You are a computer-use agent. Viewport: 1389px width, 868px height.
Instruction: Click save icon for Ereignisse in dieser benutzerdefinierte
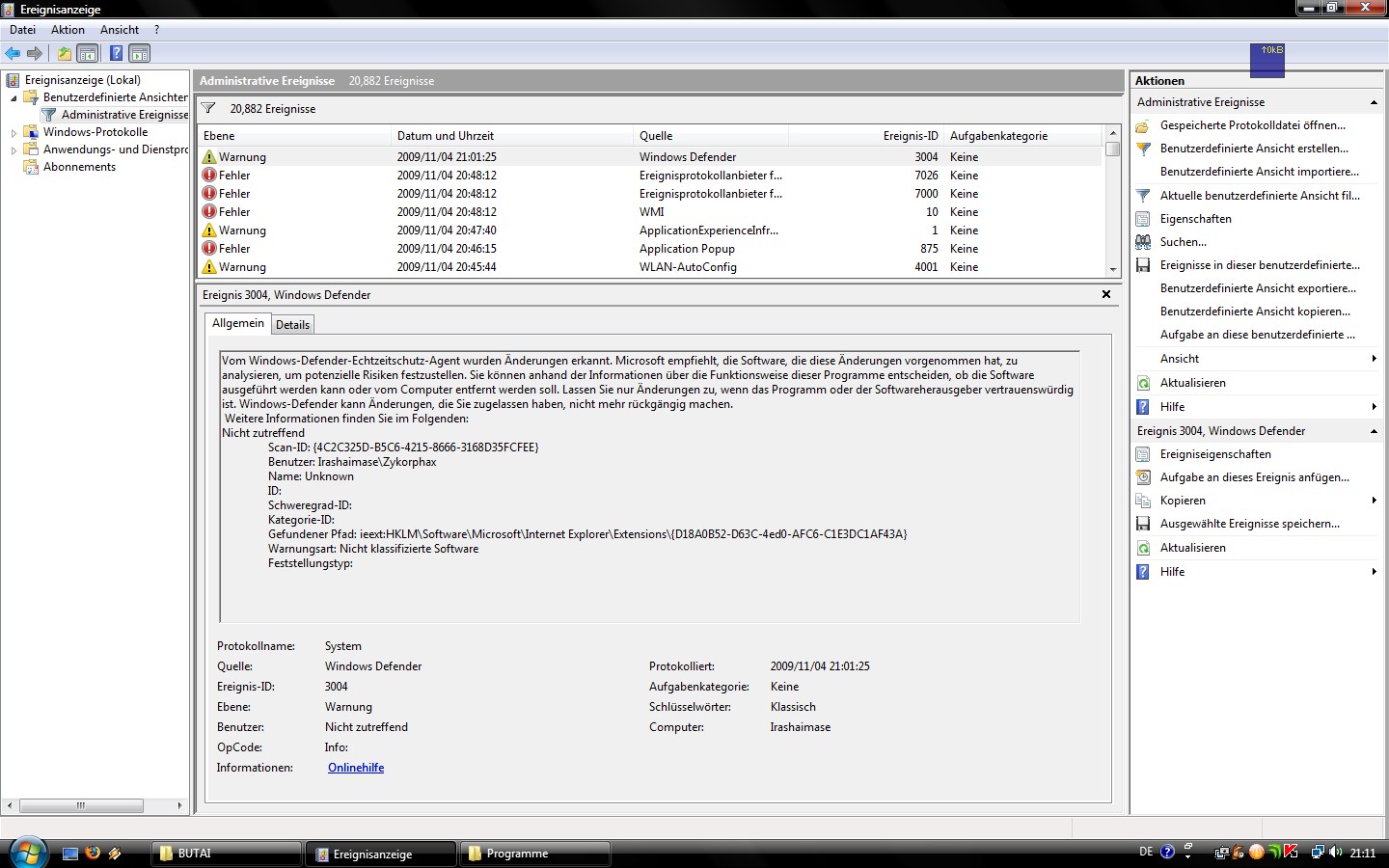point(1143,265)
